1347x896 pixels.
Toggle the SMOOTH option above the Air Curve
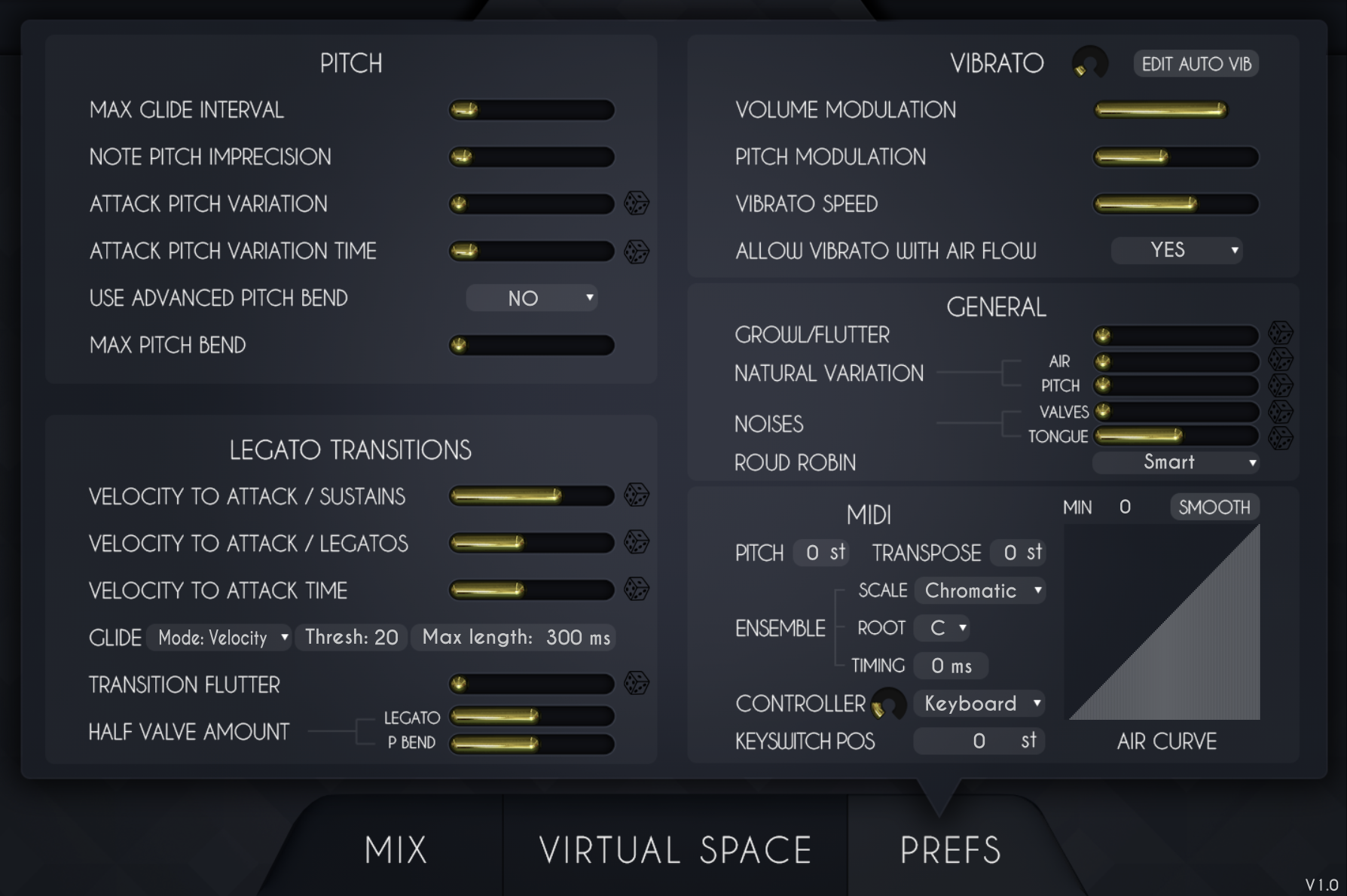1214,507
